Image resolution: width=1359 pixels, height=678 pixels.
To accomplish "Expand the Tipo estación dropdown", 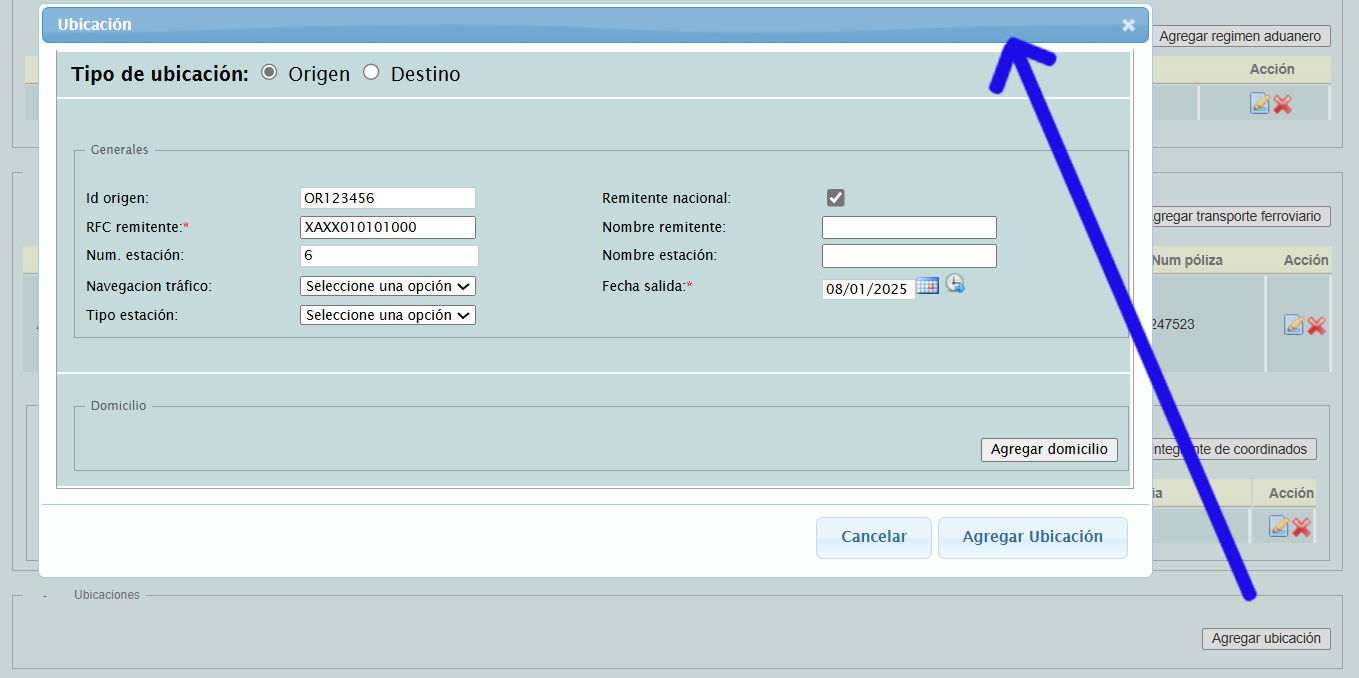I will (x=388, y=315).
